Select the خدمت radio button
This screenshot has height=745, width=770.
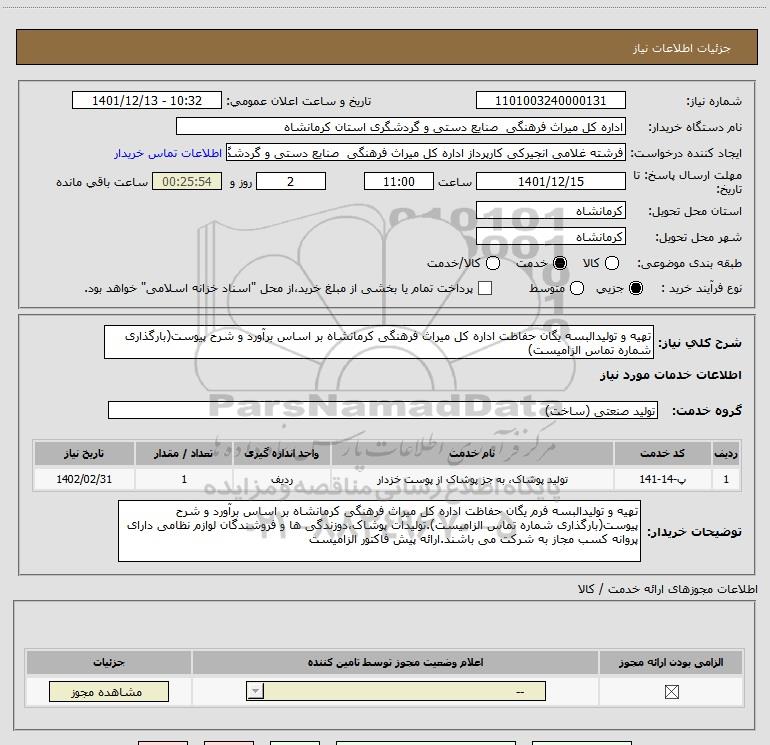point(559,263)
